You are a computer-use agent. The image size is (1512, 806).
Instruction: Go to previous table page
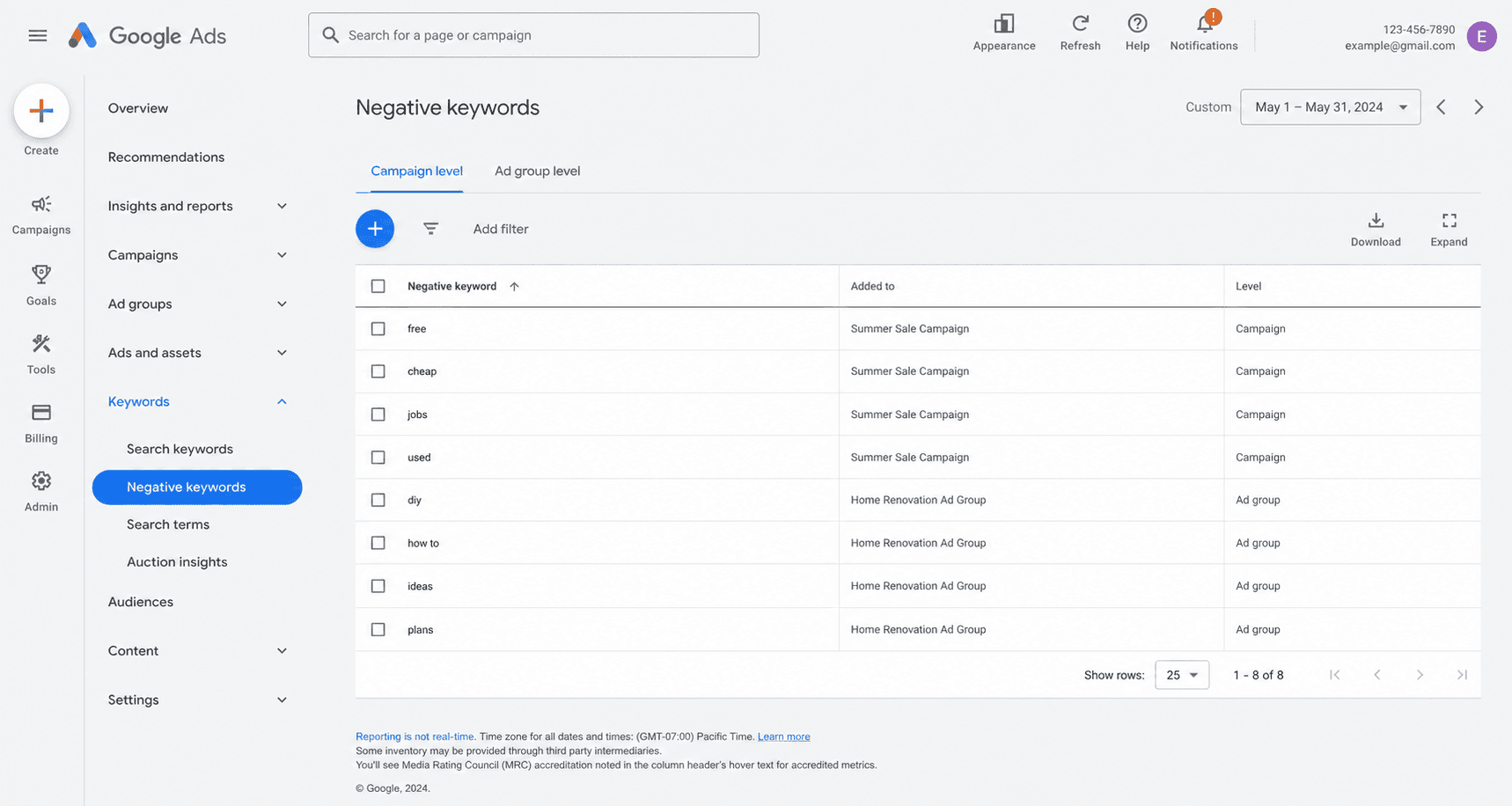(x=1377, y=675)
